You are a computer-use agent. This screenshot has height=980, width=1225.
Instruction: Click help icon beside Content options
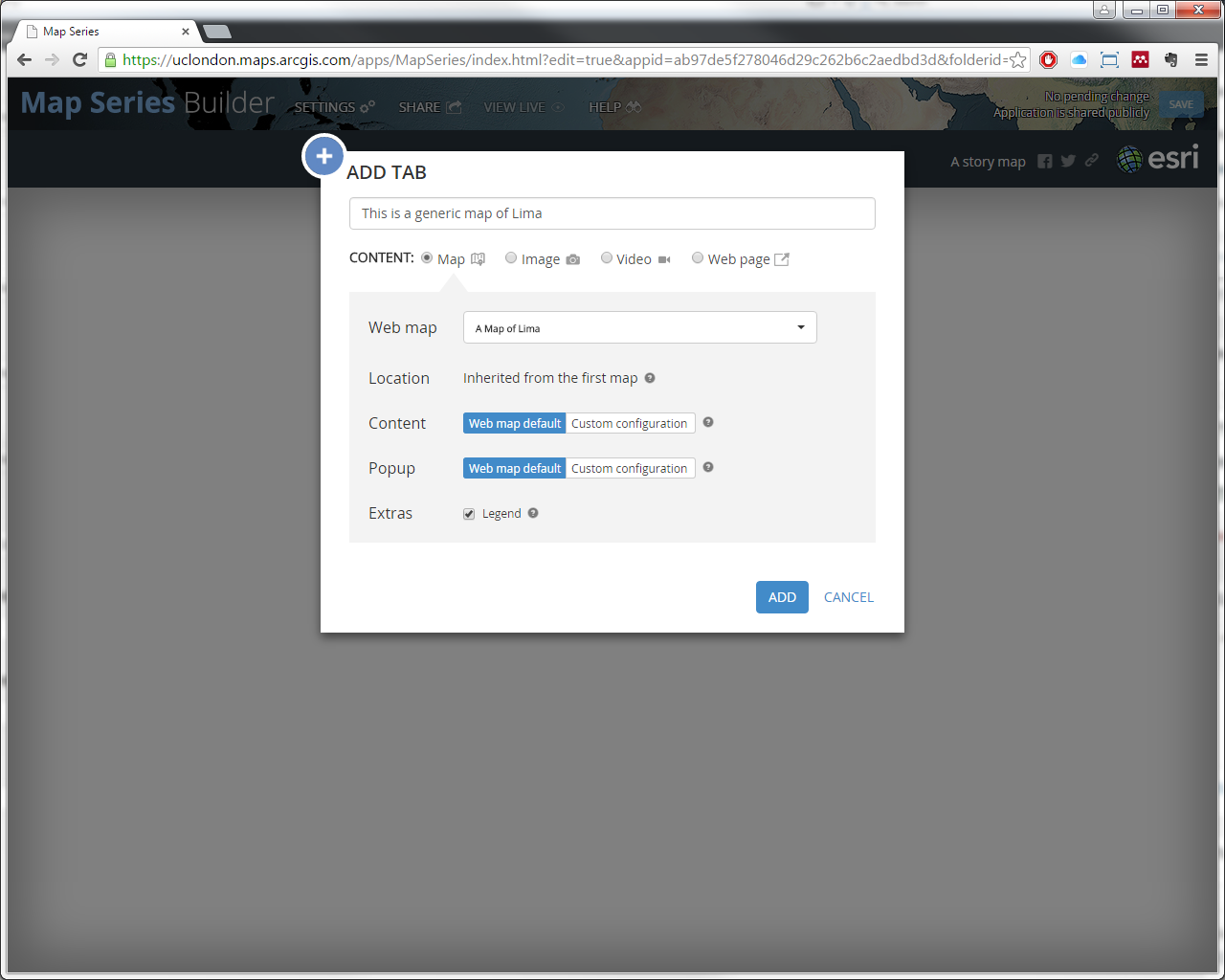click(x=708, y=422)
